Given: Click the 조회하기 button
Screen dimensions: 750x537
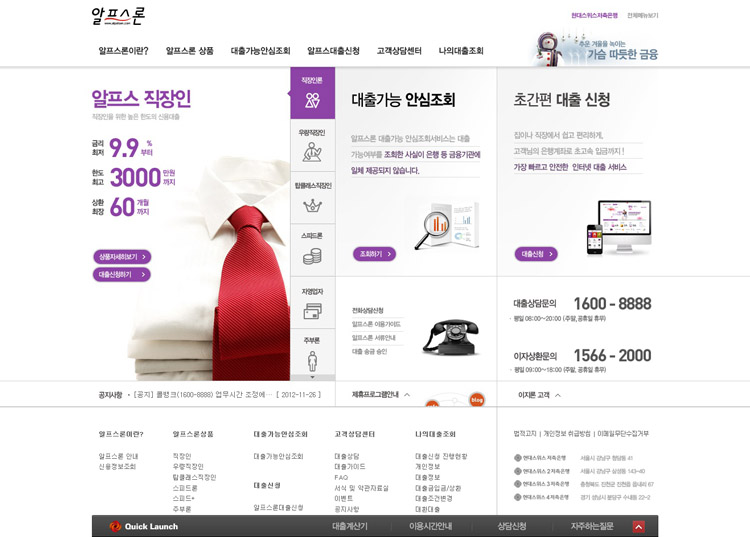Looking at the screenshot, I should [x=375, y=254].
